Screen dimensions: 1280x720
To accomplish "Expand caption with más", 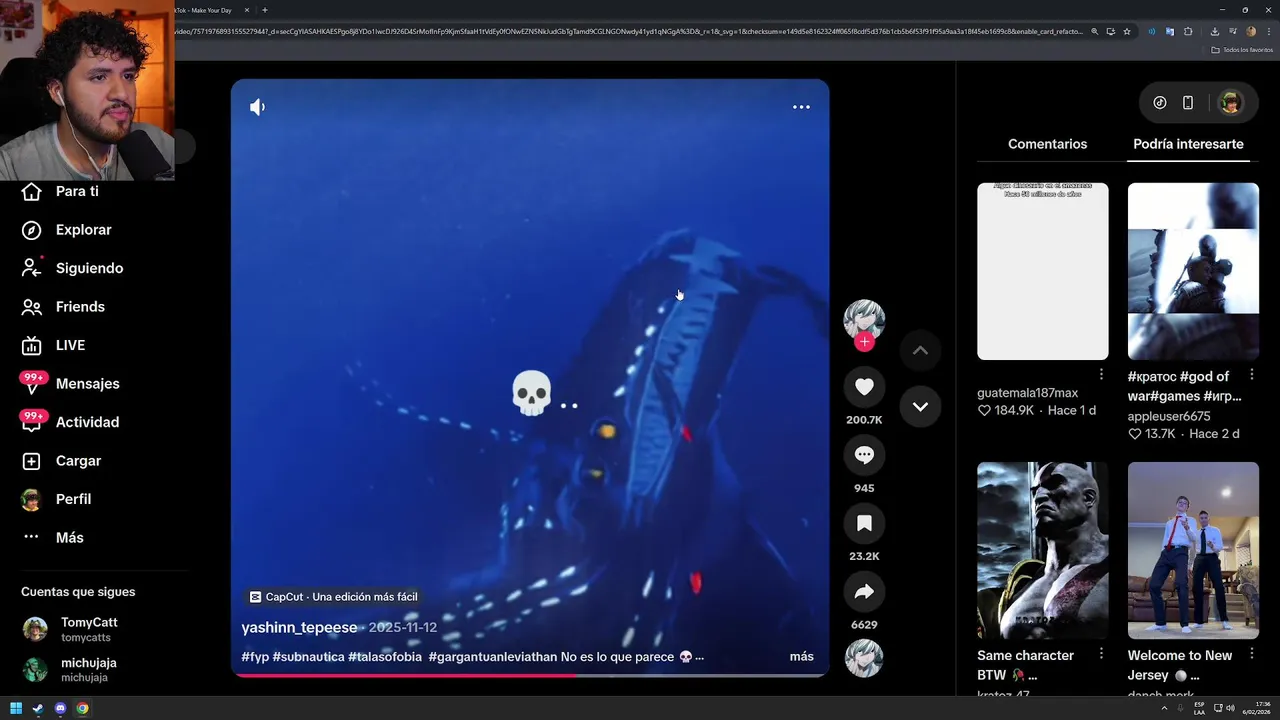I will tap(802, 657).
